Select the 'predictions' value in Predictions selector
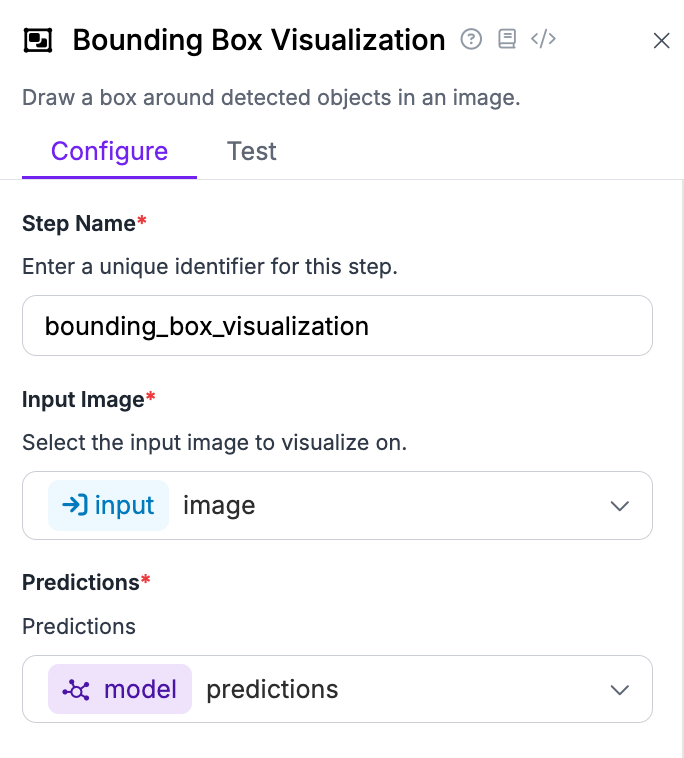Screen dimensions: 684x758 pyautogui.click(x=272, y=690)
